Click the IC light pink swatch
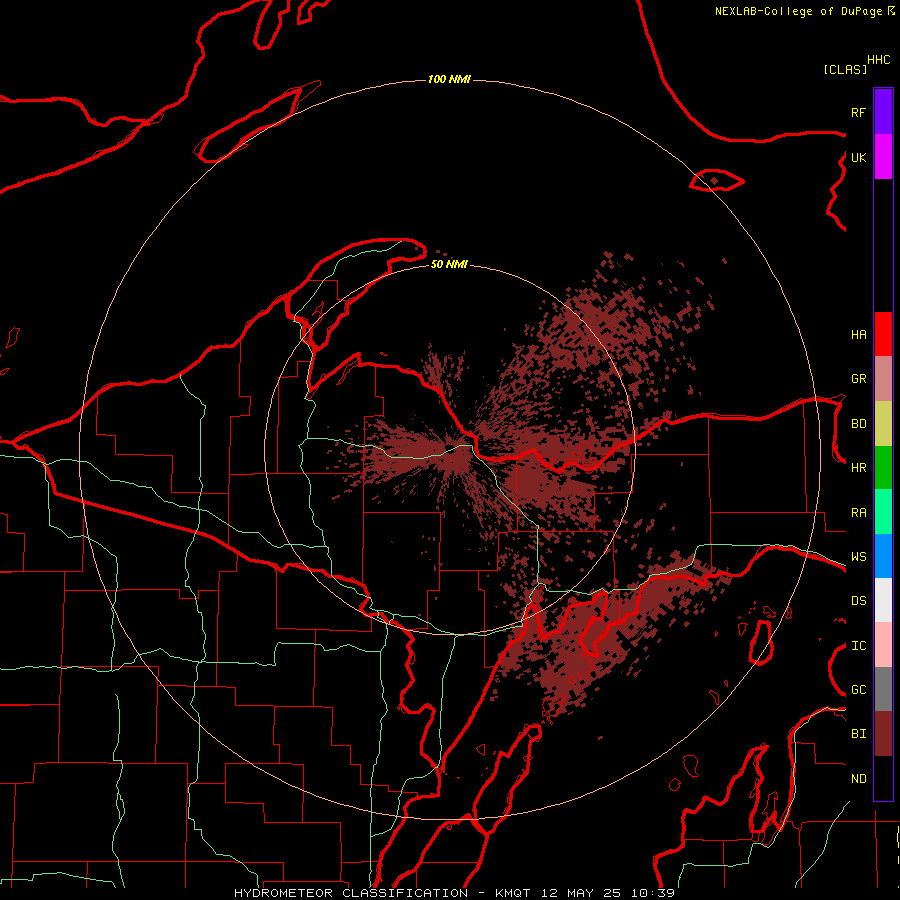Image resolution: width=900 pixels, height=900 pixels. [x=883, y=645]
